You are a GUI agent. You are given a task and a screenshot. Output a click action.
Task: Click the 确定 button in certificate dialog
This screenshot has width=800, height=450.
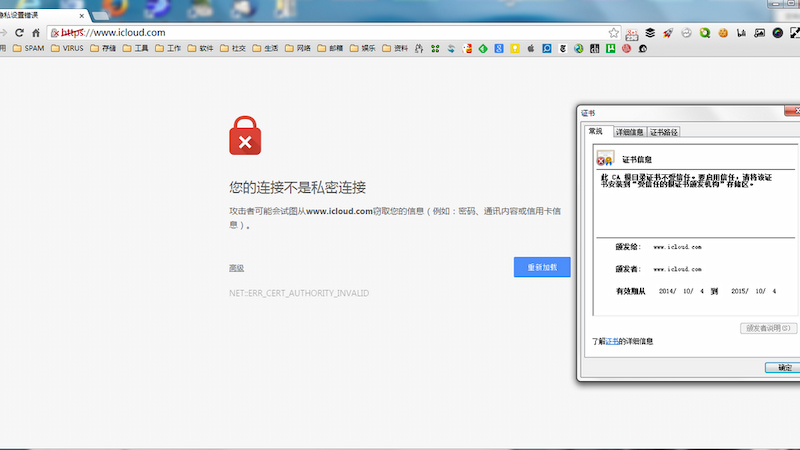(783, 367)
